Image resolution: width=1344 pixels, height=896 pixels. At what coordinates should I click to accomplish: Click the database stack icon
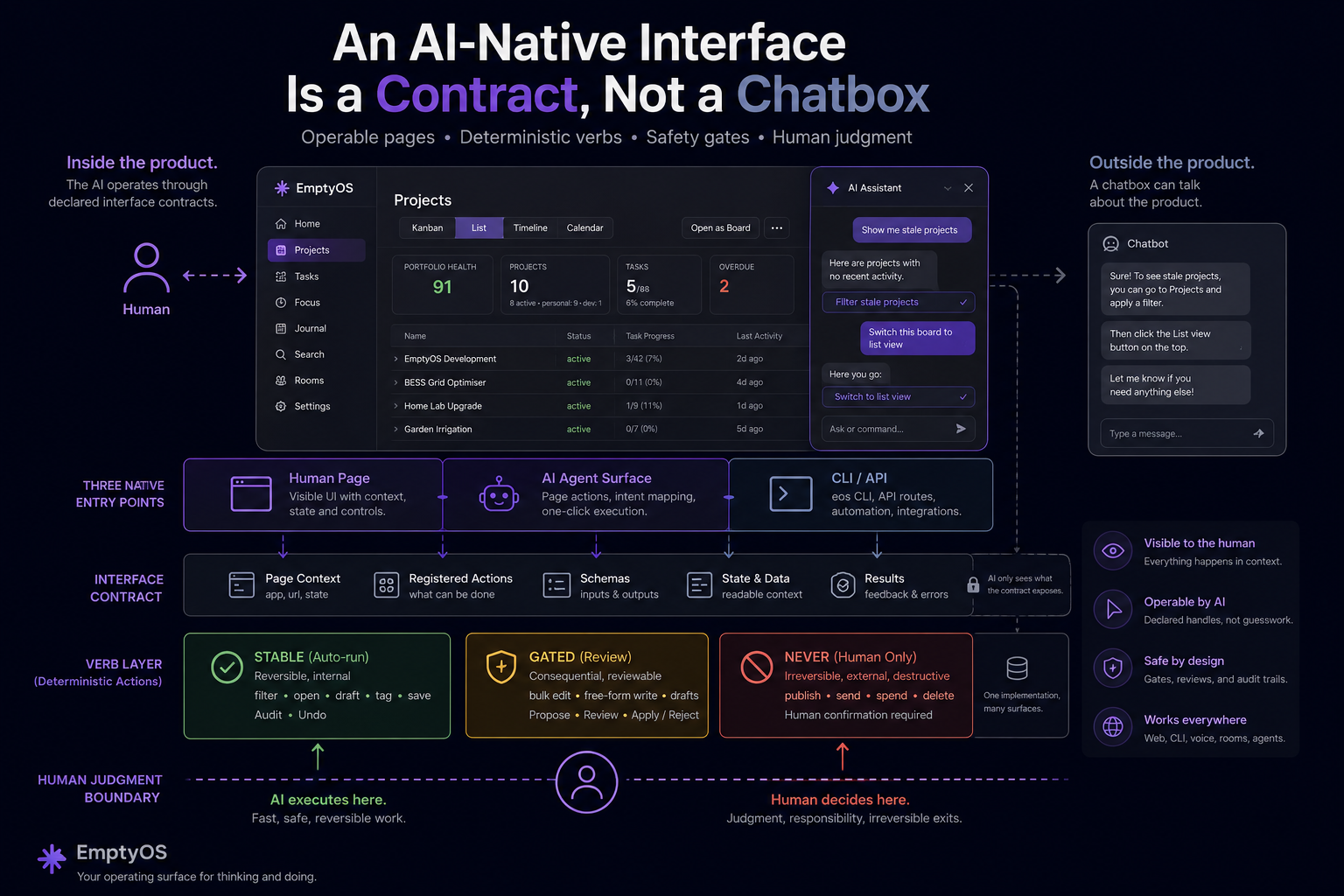tap(1017, 668)
